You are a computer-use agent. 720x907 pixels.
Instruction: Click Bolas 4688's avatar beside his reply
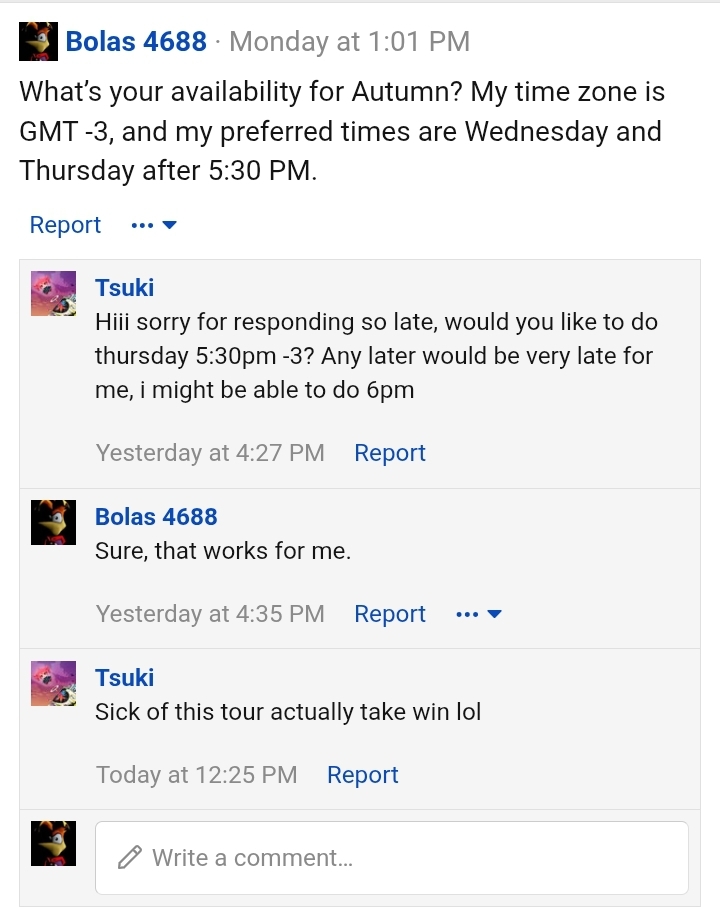click(x=53, y=522)
